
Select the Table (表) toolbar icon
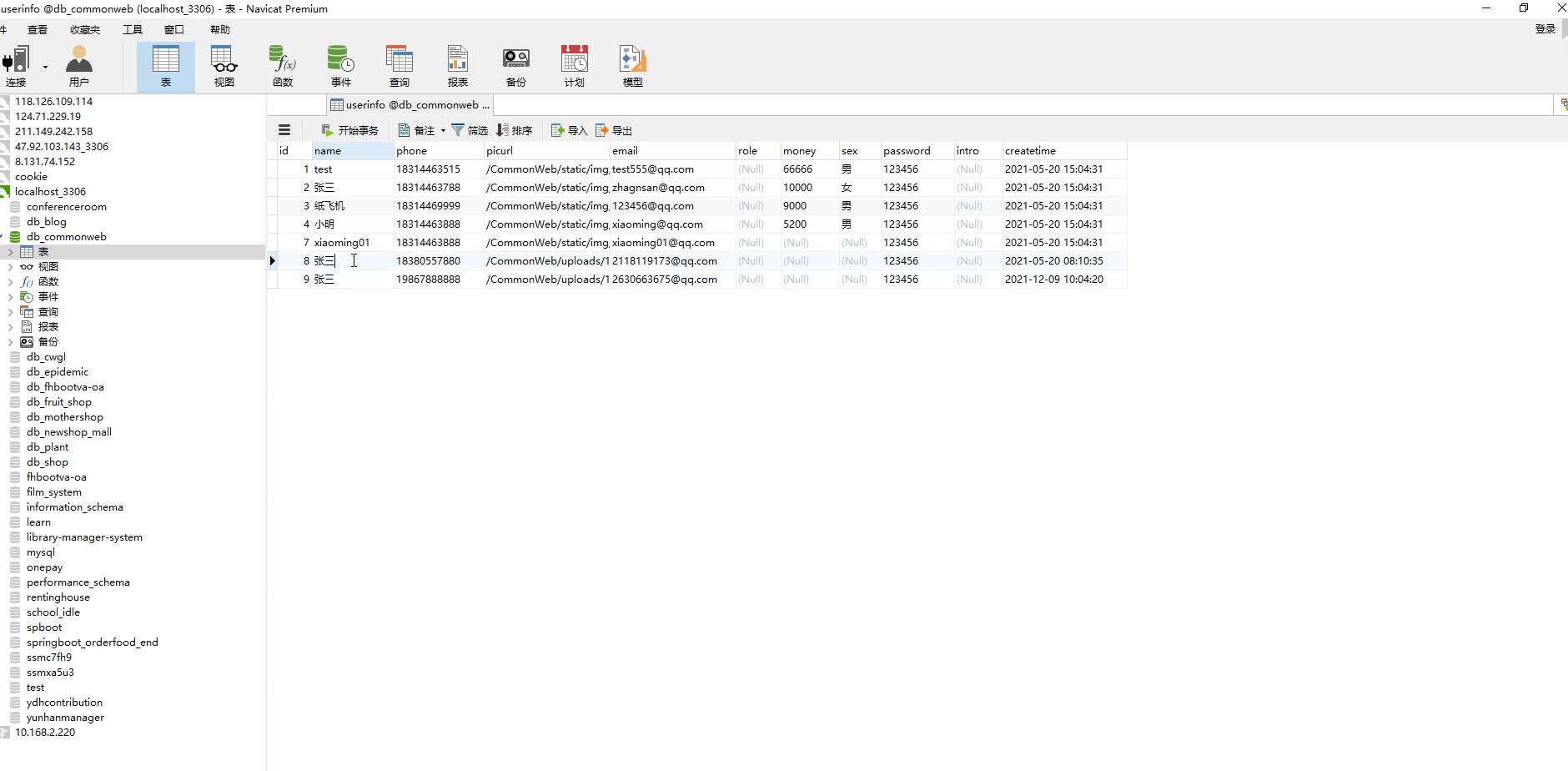(x=165, y=67)
